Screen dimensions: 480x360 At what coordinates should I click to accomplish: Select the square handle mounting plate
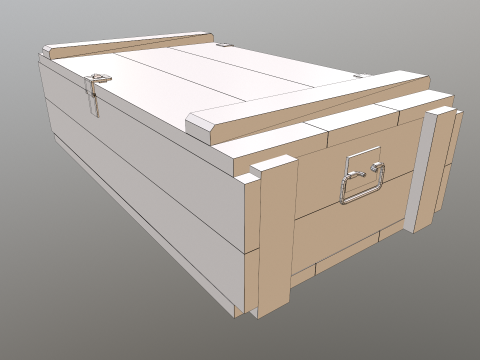click(x=363, y=170)
